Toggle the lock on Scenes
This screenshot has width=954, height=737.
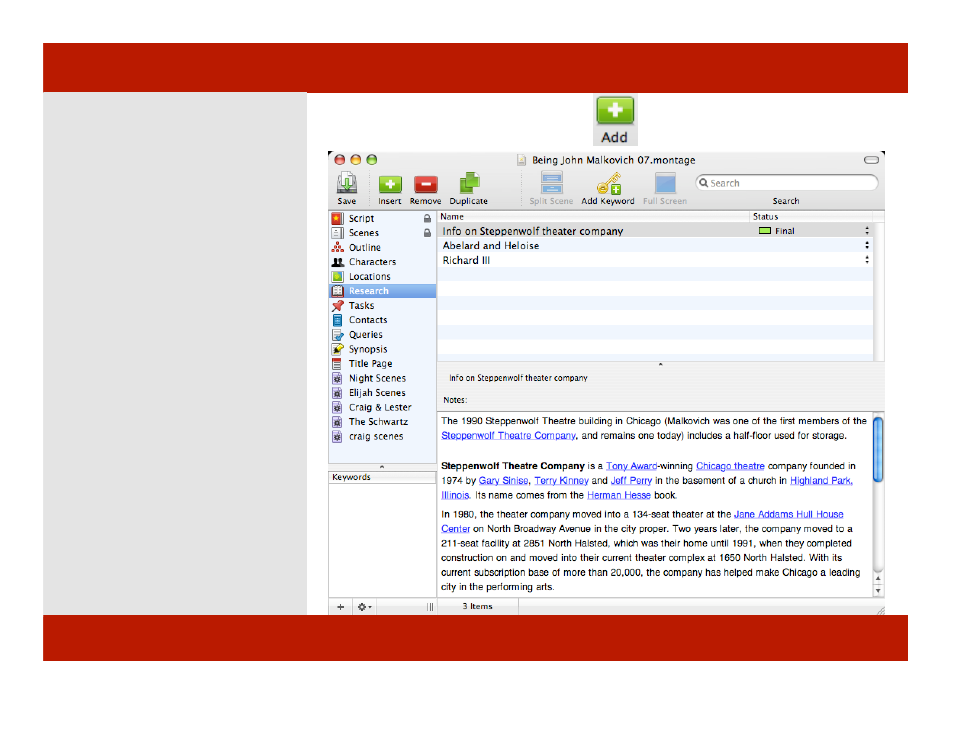(427, 232)
